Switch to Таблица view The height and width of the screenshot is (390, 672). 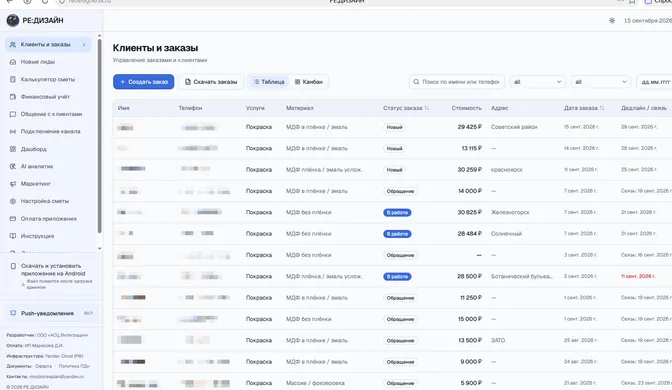[269, 81]
